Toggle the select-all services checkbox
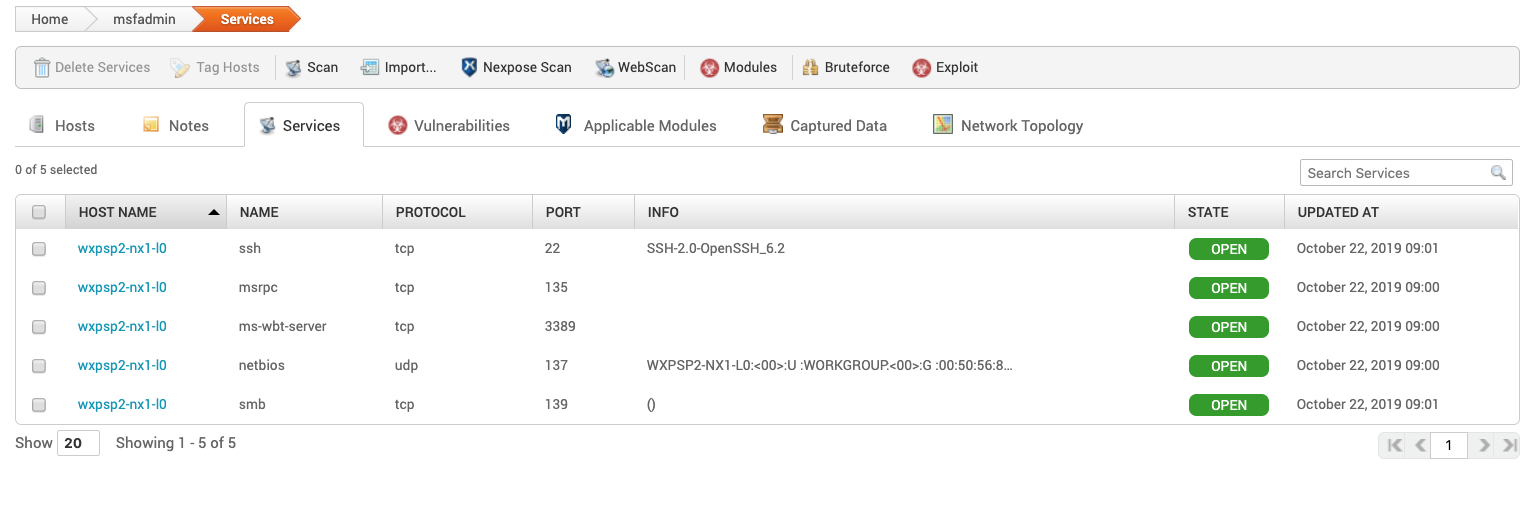 39,212
